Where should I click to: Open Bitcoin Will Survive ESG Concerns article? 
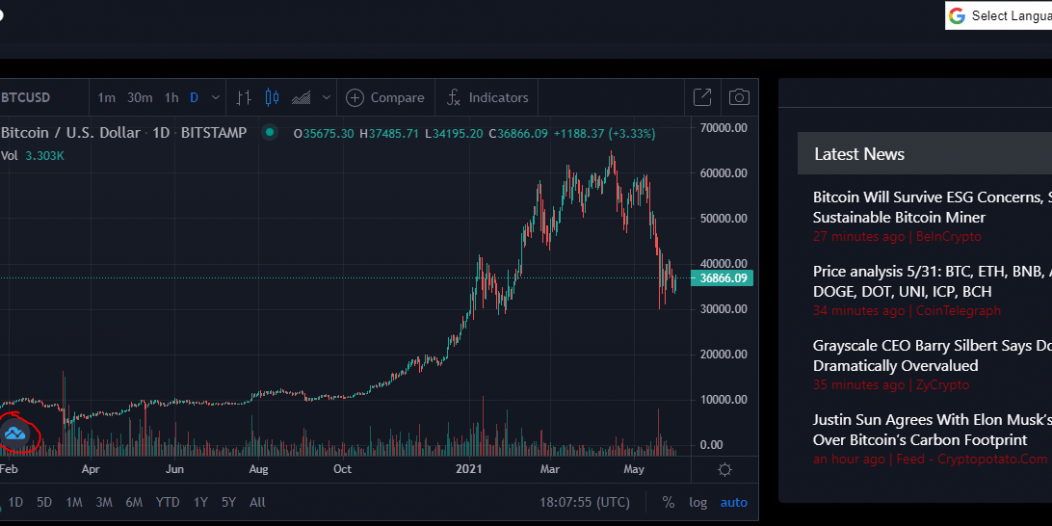click(x=933, y=207)
